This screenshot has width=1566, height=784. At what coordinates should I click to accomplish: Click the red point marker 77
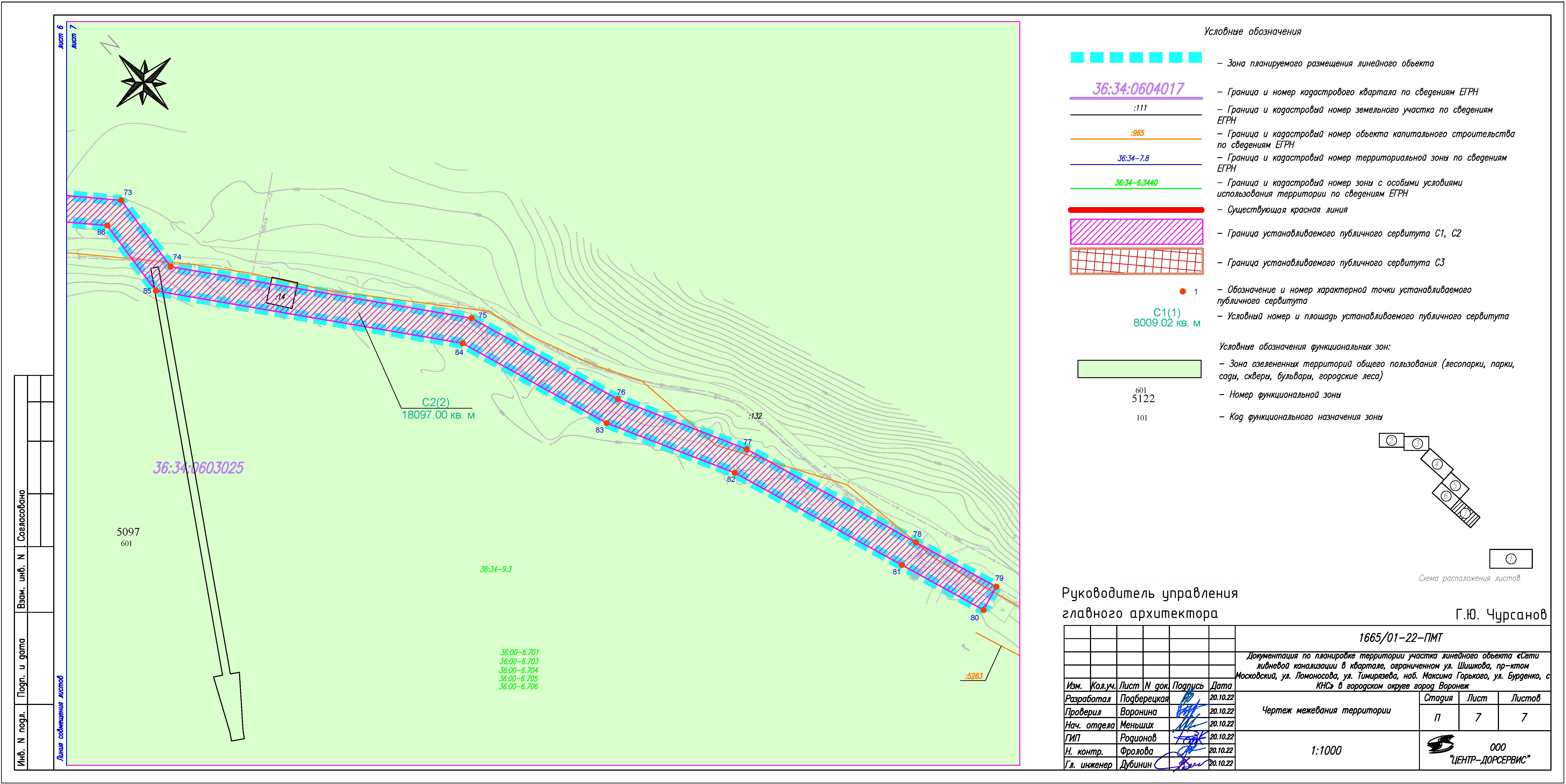(746, 449)
